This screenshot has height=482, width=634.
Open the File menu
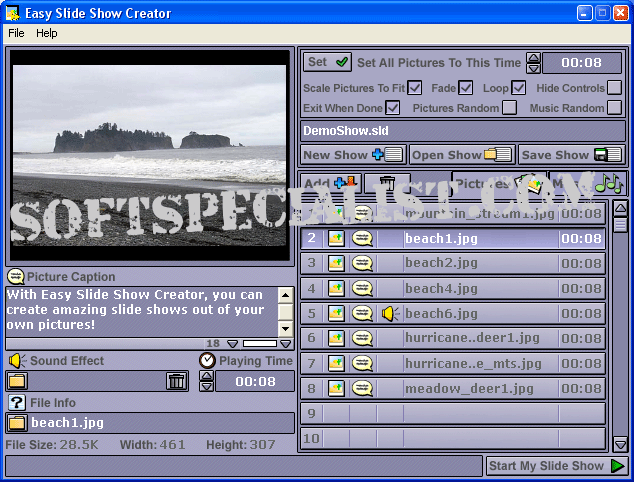pyautogui.click(x=16, y=33)
